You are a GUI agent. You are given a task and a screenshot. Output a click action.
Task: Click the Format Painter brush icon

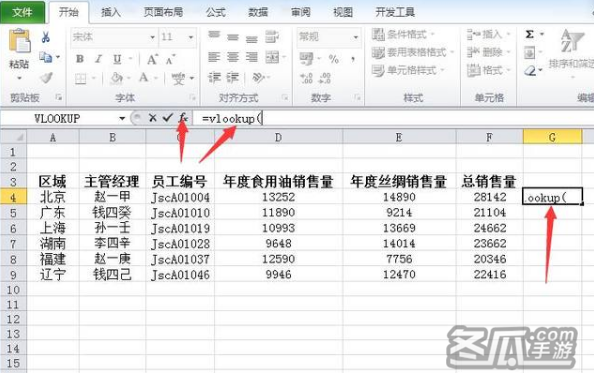click(46, 78)
